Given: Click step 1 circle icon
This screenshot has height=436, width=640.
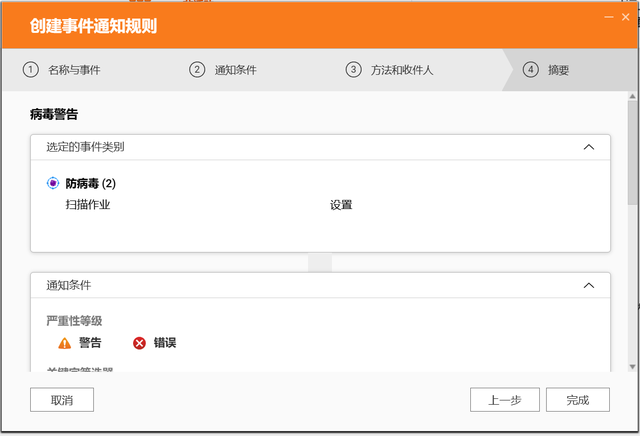Looking at the screenshot, I should pos(31,70).
